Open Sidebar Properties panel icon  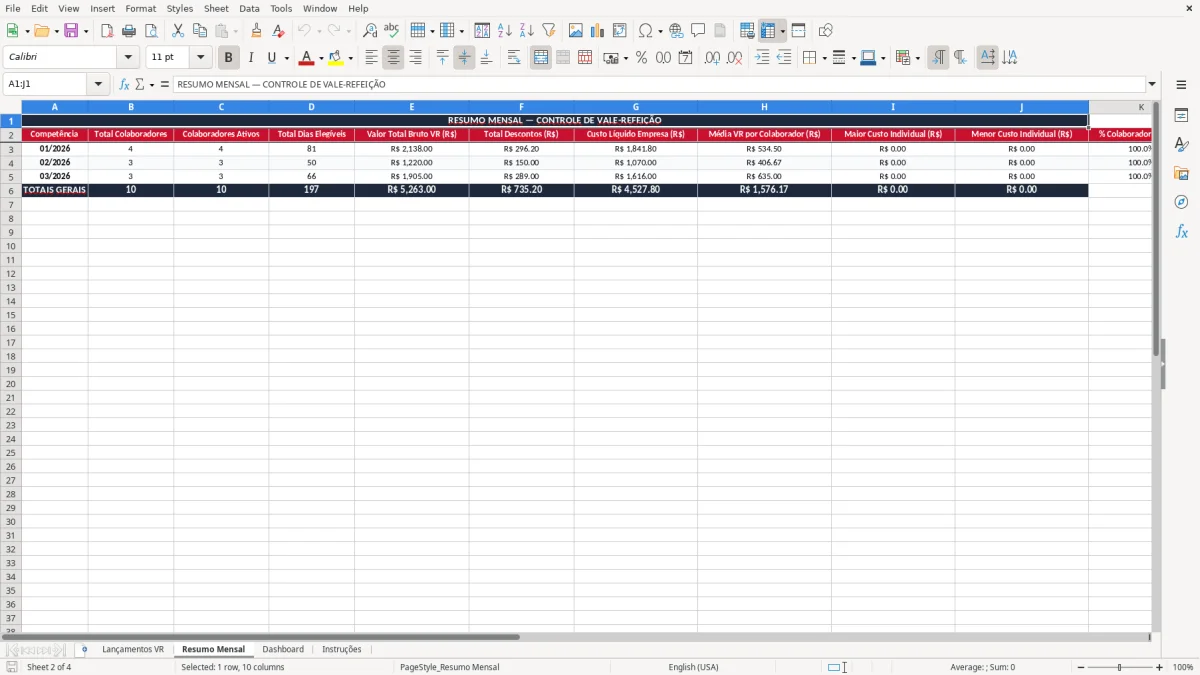[1181, 116]
